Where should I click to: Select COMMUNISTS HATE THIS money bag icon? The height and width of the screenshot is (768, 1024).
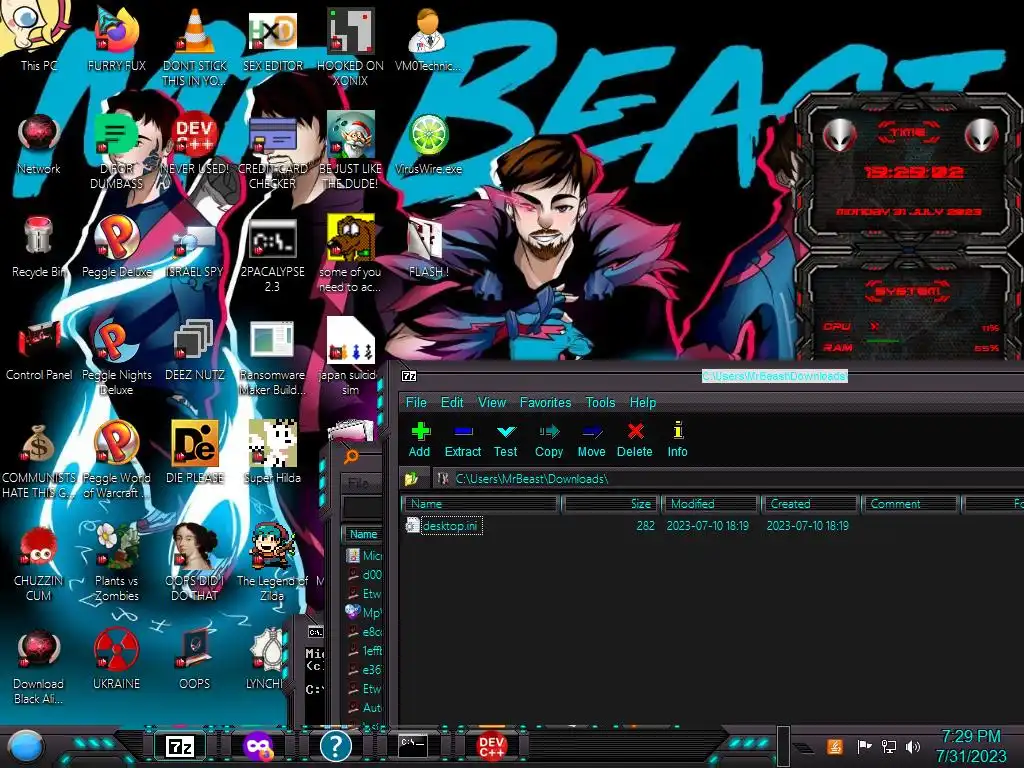39,460
